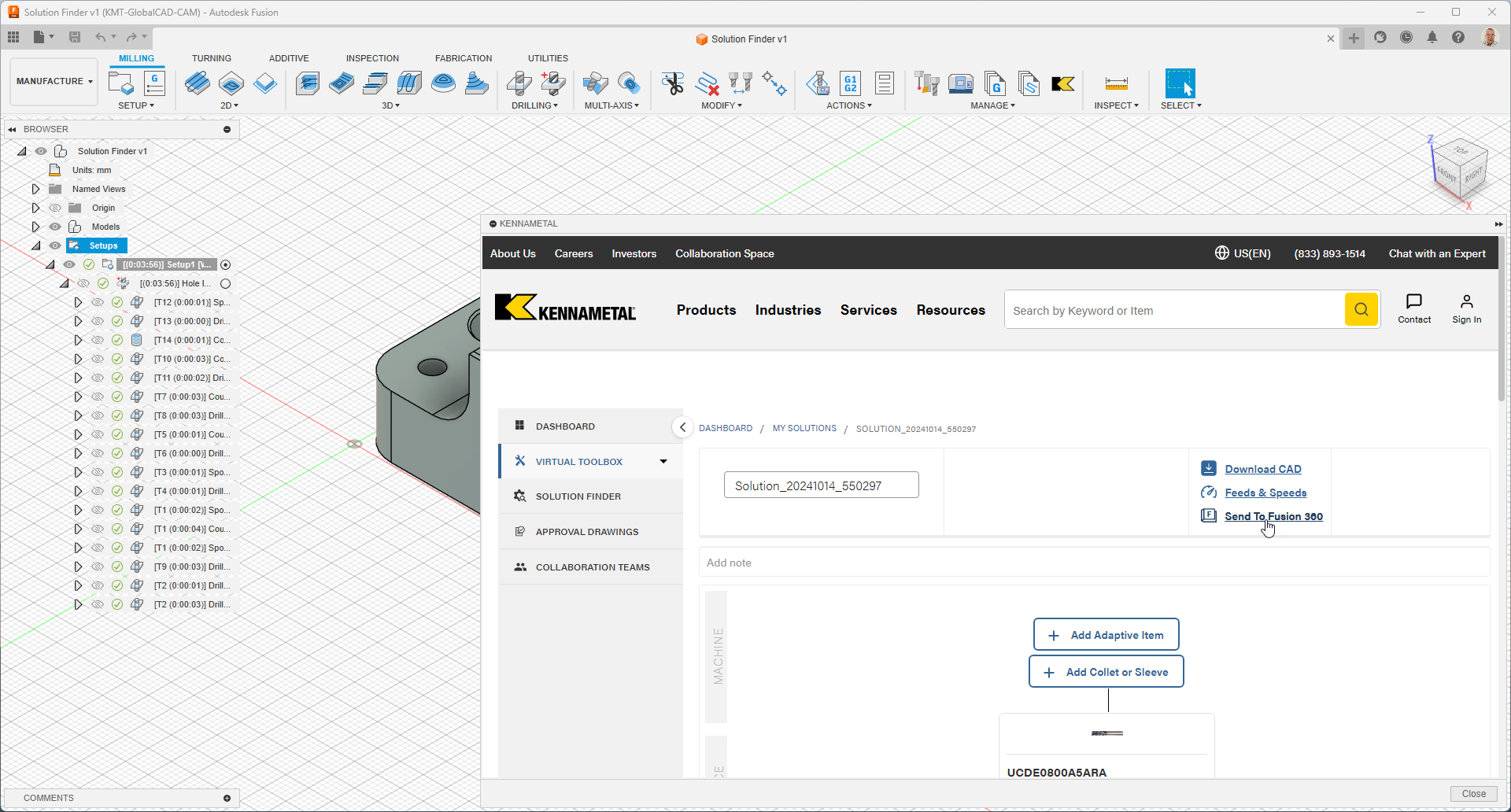Image resolution: width=1511 pixels, height=812 pixels.
Task: Click the Send To Fusion 360 link
Action: click(1273, 516)
